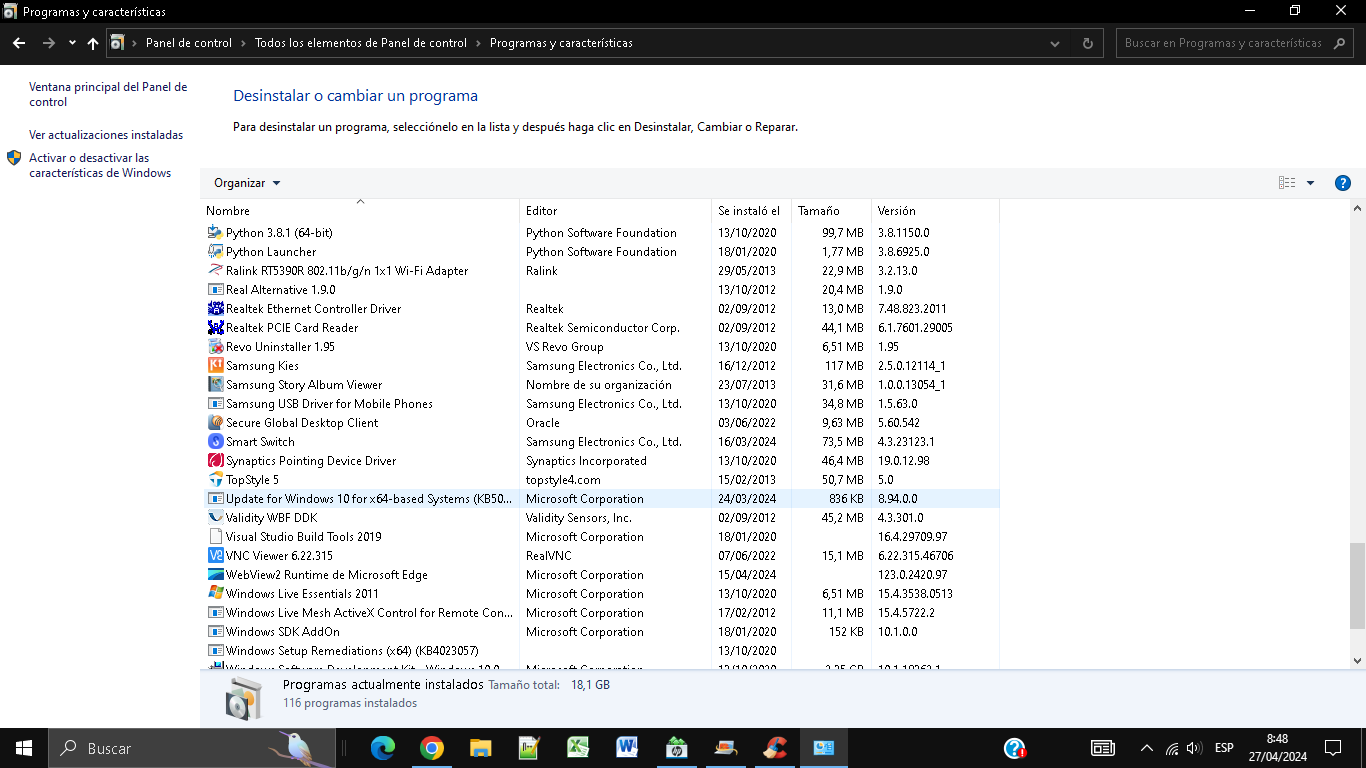Screen dimensions: 1366x768
Task: Click the Python Launcher icon
Action: tap(215, 252)
